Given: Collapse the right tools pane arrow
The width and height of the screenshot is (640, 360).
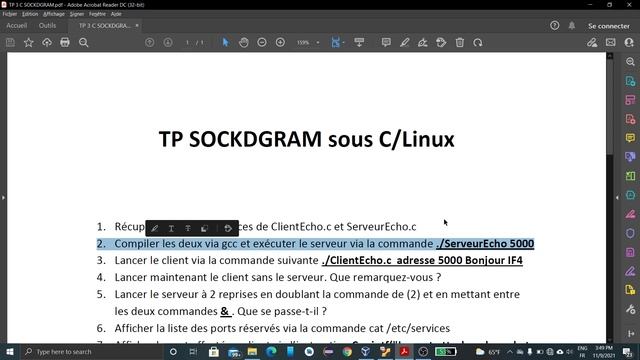Looking at the screenshot, I should click(617, 198).
